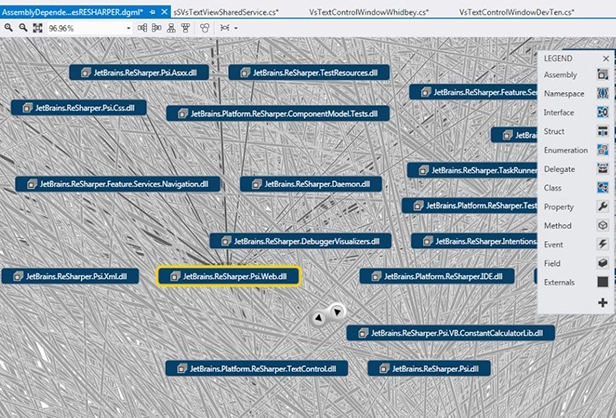Screen dimensions: 616x418
Task: Add a legend entry with plus icon
Action: (603, 302)
